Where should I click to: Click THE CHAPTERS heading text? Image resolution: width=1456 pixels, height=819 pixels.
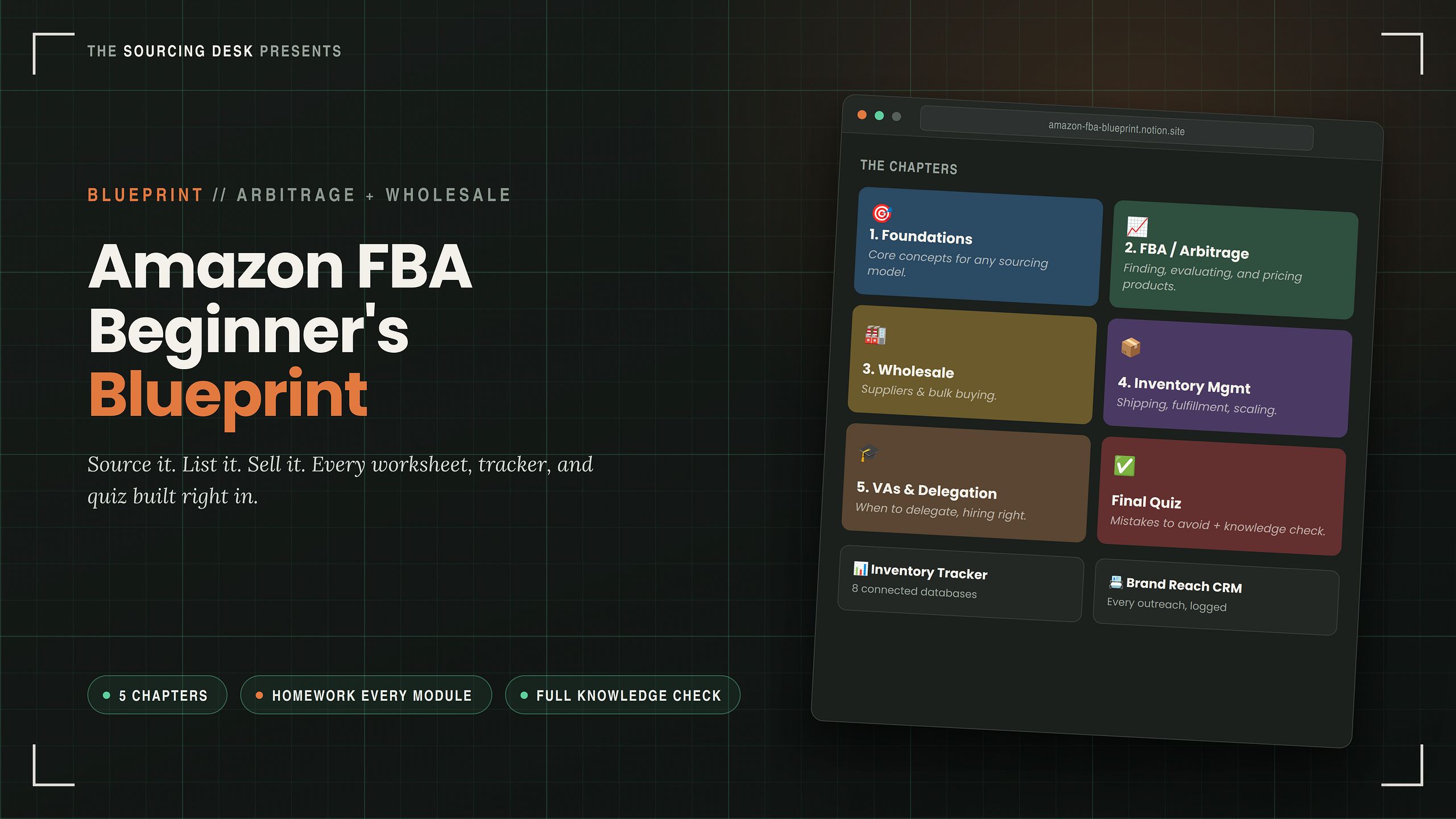tap(909, 167)
